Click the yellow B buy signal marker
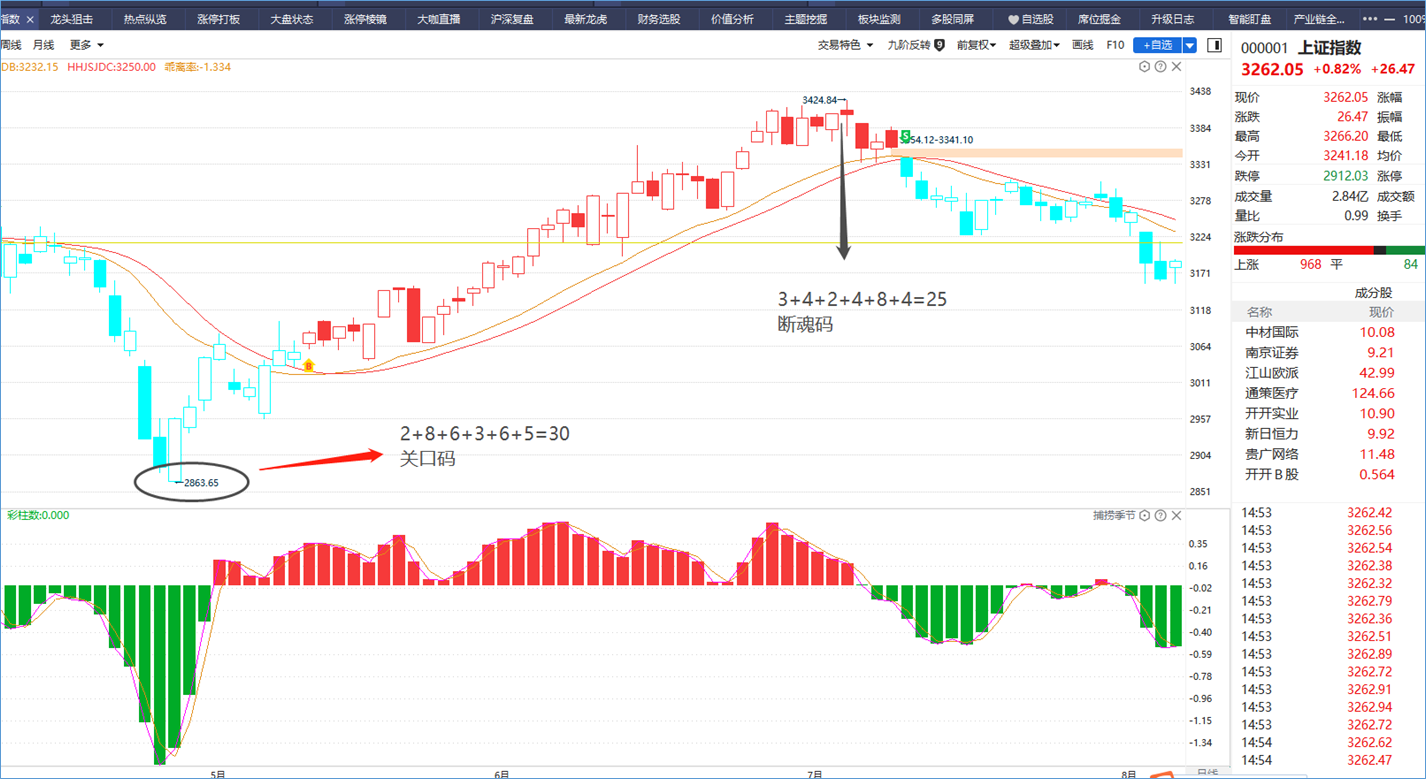 coord(308,366)
